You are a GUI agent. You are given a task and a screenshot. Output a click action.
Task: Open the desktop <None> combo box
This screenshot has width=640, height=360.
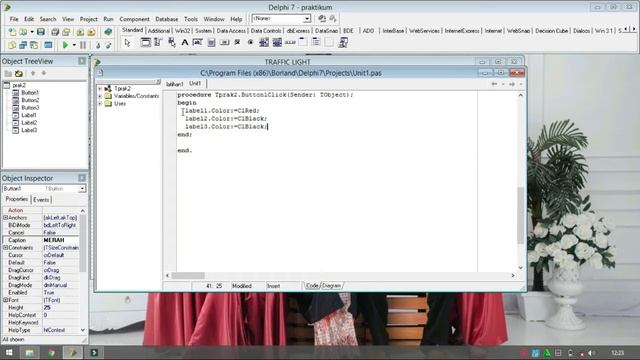click(x=281, y=18)
